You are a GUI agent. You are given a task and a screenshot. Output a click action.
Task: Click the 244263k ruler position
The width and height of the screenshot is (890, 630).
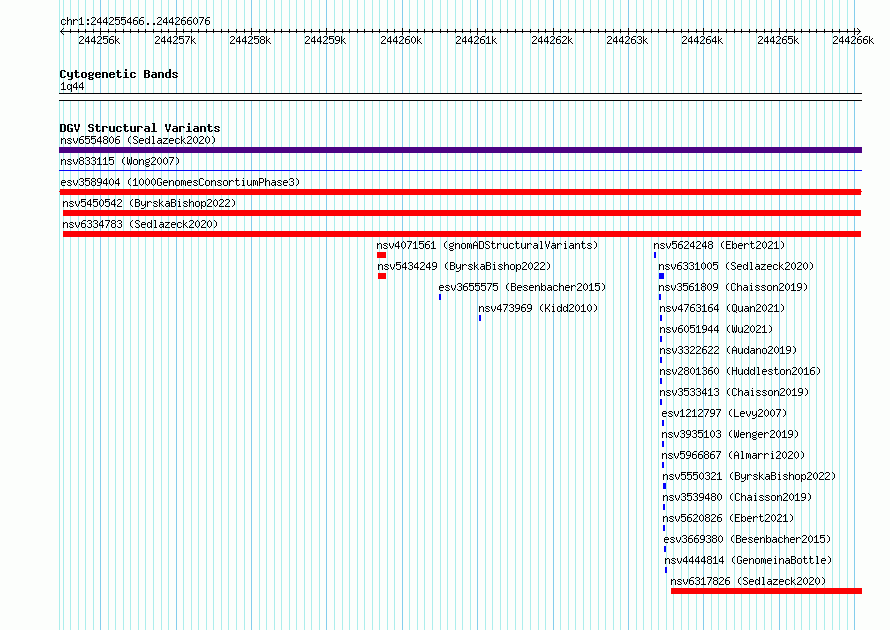[627, 40]
